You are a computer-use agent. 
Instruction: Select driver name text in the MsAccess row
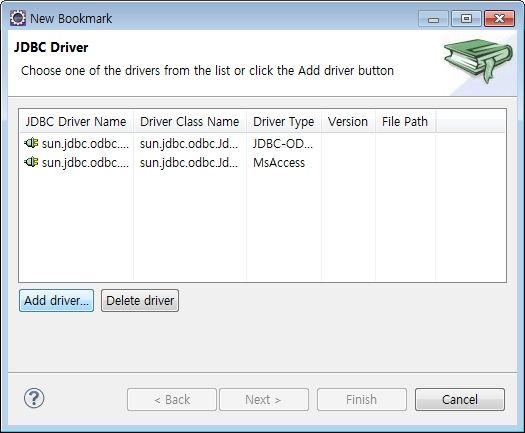click(85, 163)
